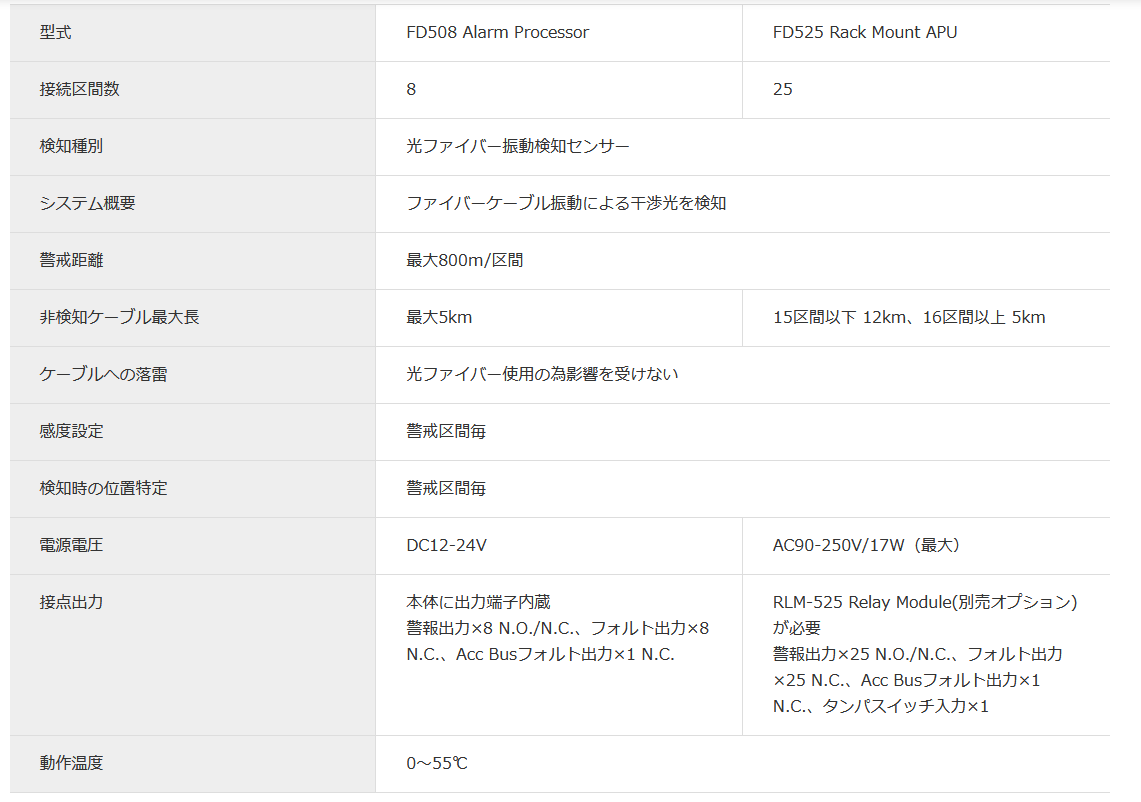Select 警戒区間毎 in the 感度設定 row
Screen dimensions: 1141x802
click(x=446, y=431)
